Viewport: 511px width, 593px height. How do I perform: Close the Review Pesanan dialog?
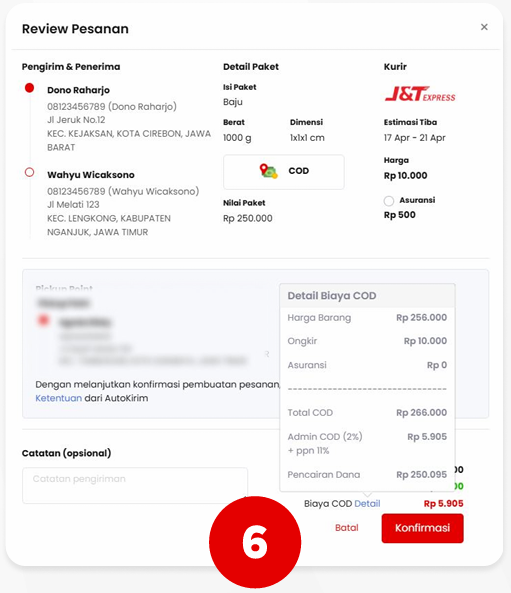pyautogui.click(x=484, y=27)
